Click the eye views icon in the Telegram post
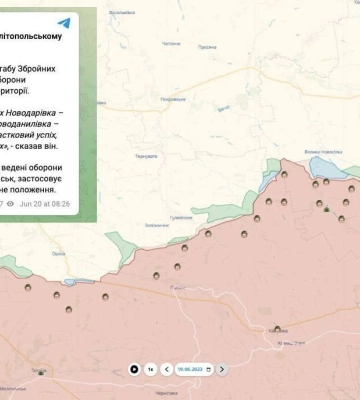Image resolution: width=360 pixels, height=400 pixels. (x=11, y=204)
